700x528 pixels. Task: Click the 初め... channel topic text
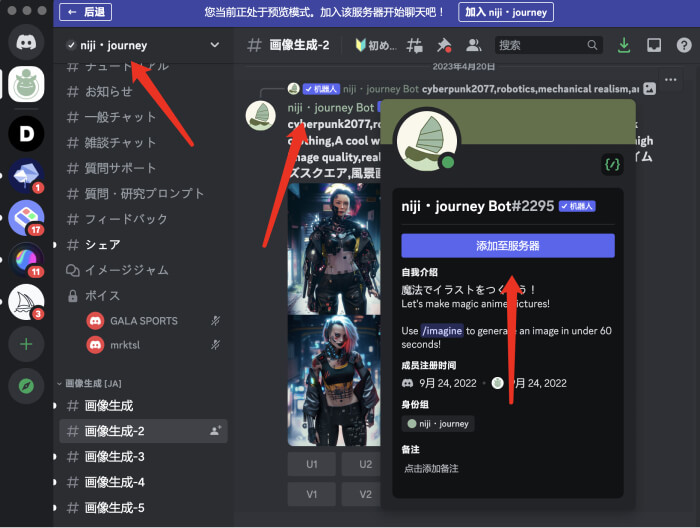pyautogui.click(x=376, y=45)
